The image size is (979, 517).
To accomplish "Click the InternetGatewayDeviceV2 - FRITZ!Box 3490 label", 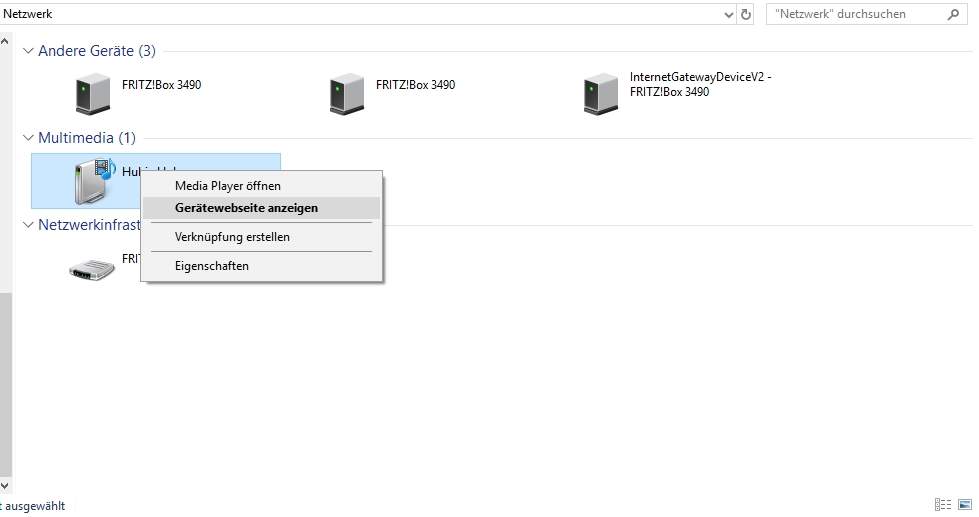I will (701, 84).
